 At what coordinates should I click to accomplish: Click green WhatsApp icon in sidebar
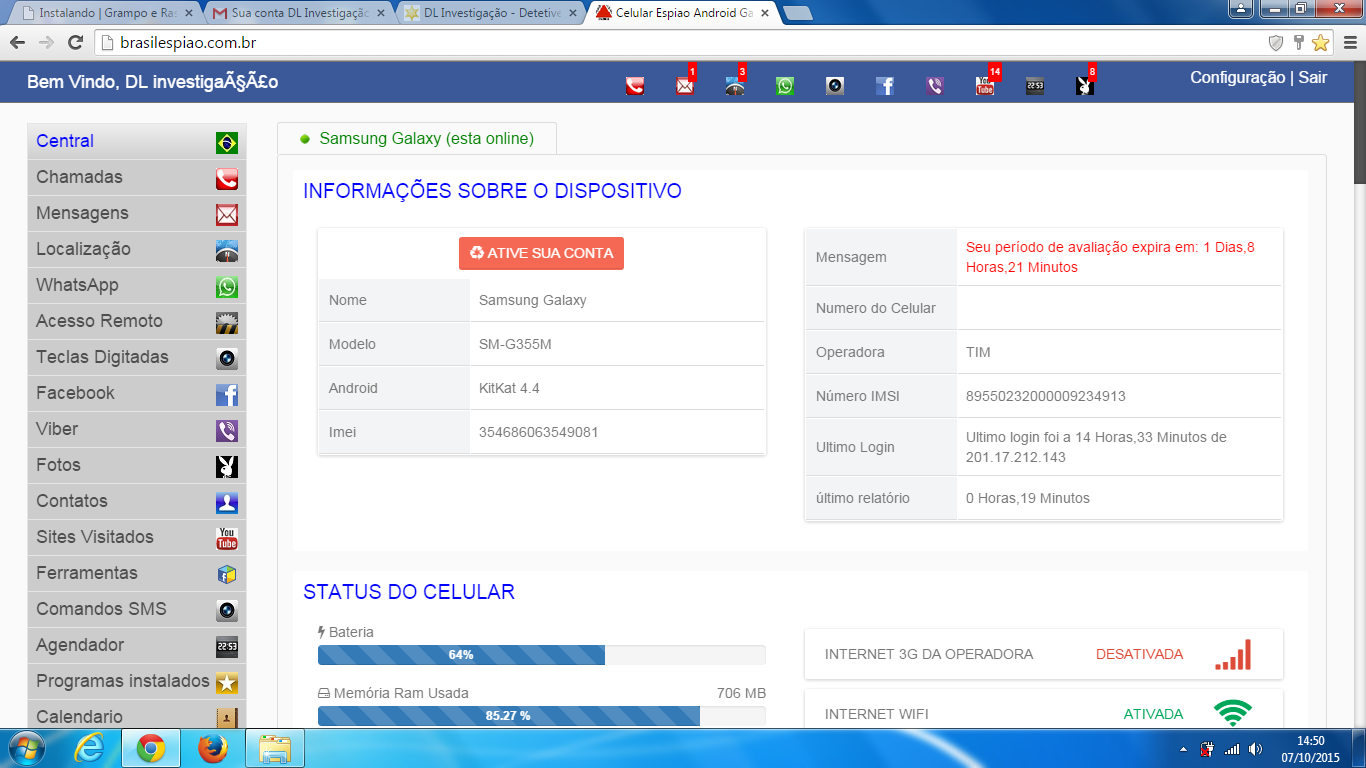[227, 287]
